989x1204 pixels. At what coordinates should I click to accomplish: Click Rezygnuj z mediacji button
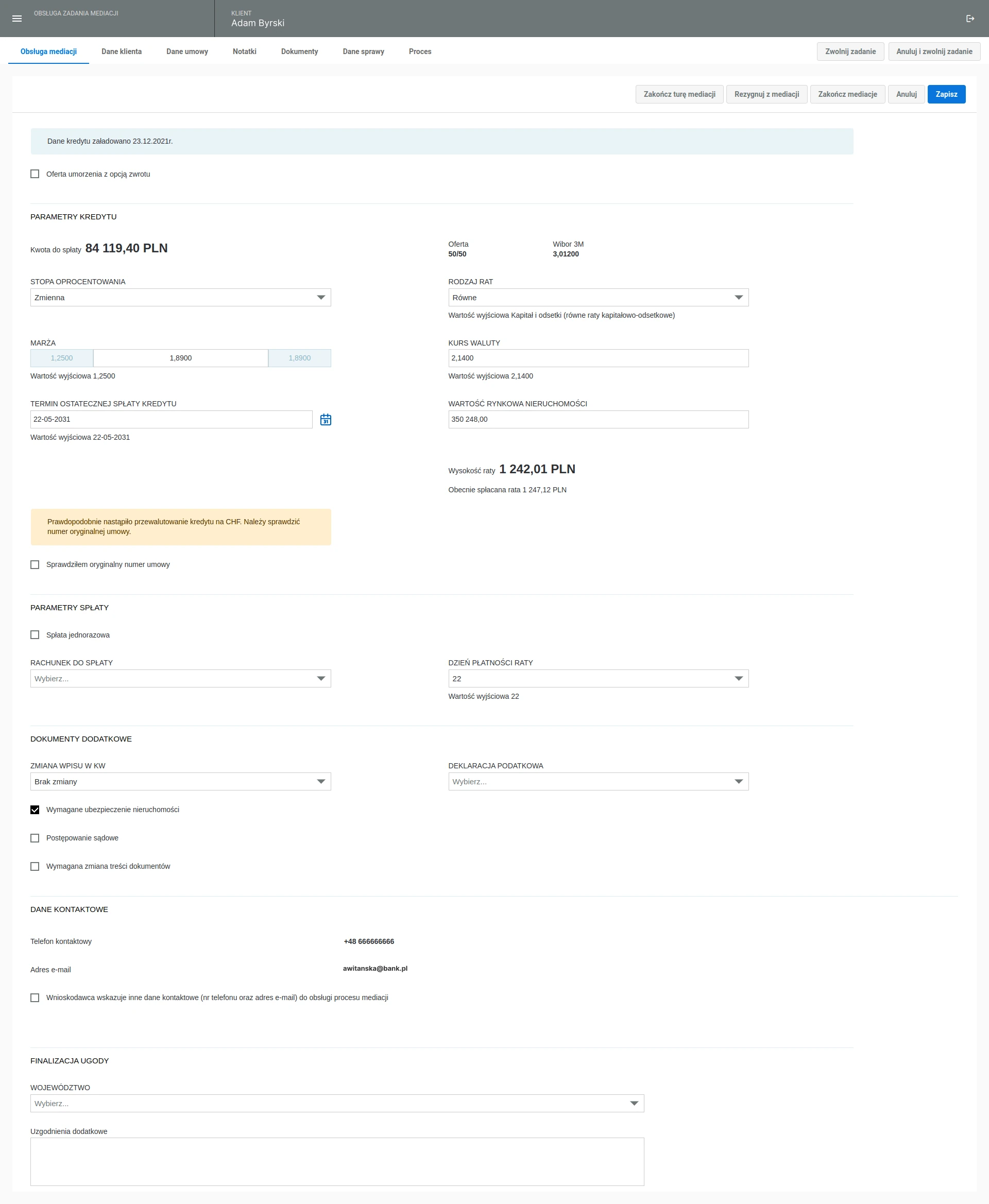pos(766,95)
